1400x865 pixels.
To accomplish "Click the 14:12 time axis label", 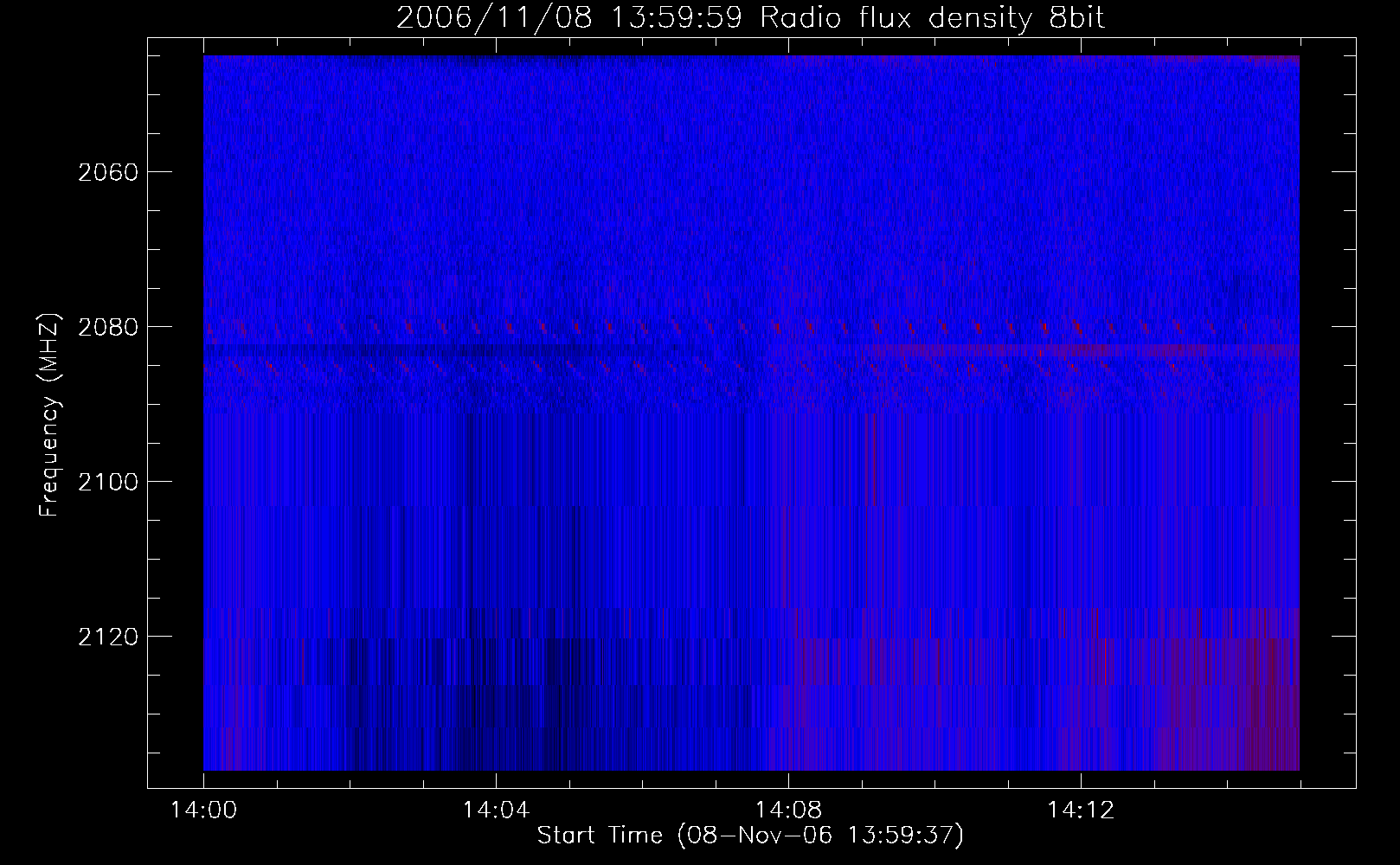I will click(1081, 811).
